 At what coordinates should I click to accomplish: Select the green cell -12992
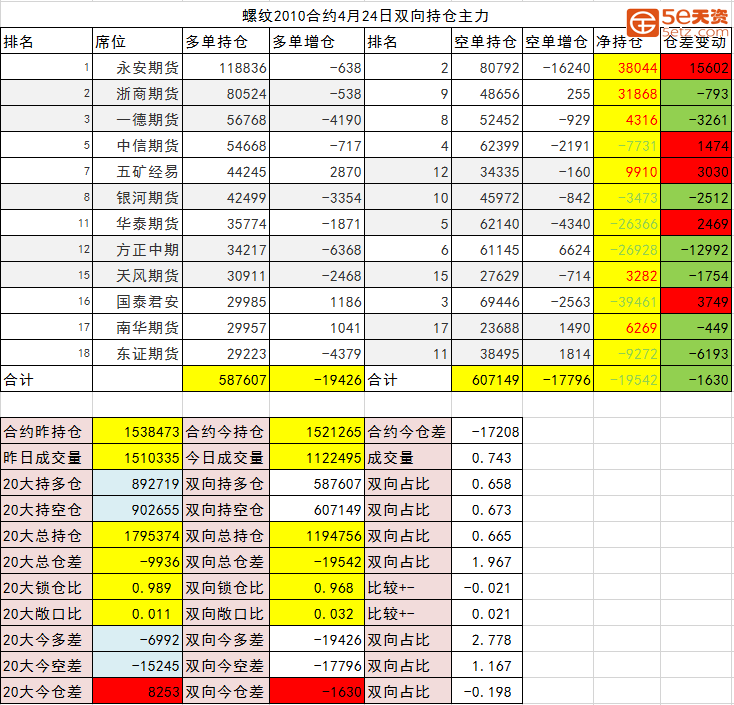tap(696, 250)
